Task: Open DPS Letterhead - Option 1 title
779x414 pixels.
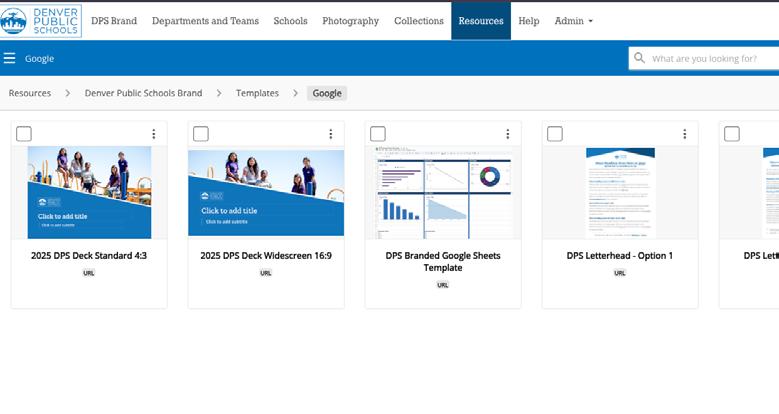Action: (x=620, y=255)
